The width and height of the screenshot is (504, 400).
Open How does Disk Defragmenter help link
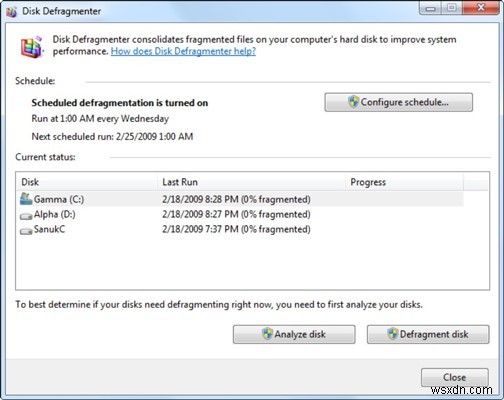[x=183, y=51]
